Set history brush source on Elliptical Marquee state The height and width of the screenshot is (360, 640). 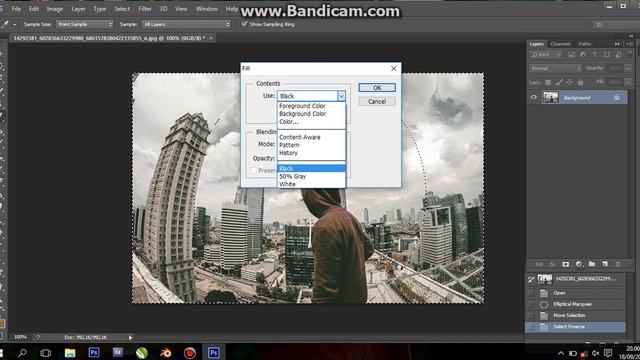(x=531, y=304)
